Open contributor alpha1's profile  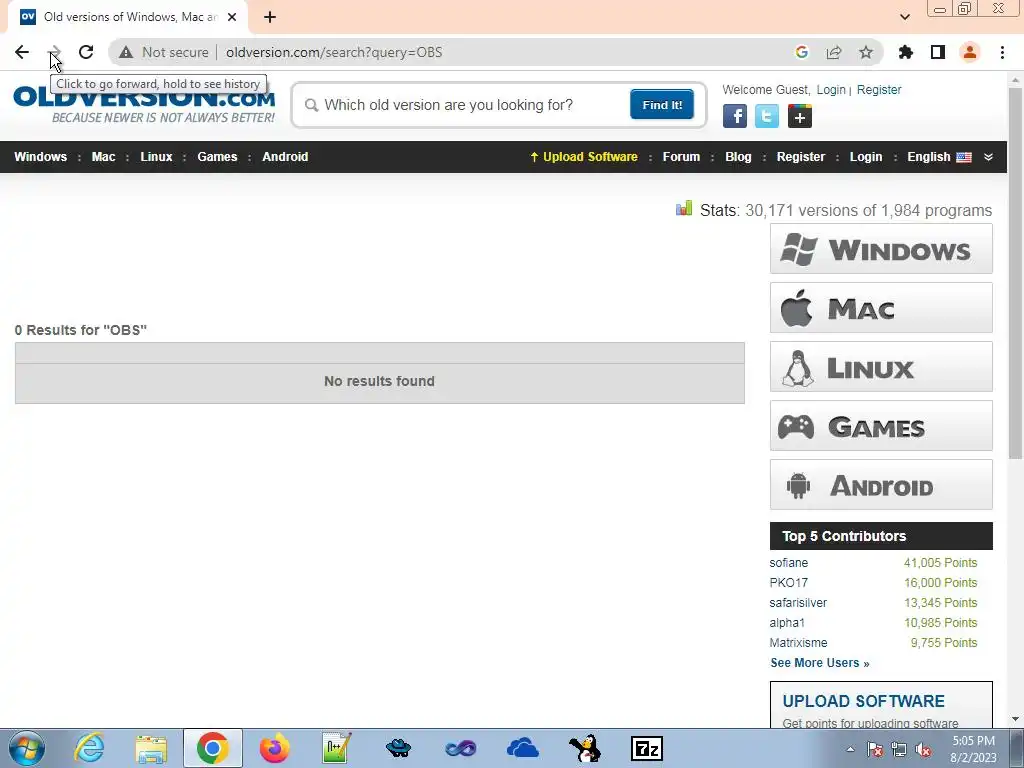(x=787, y=623)
